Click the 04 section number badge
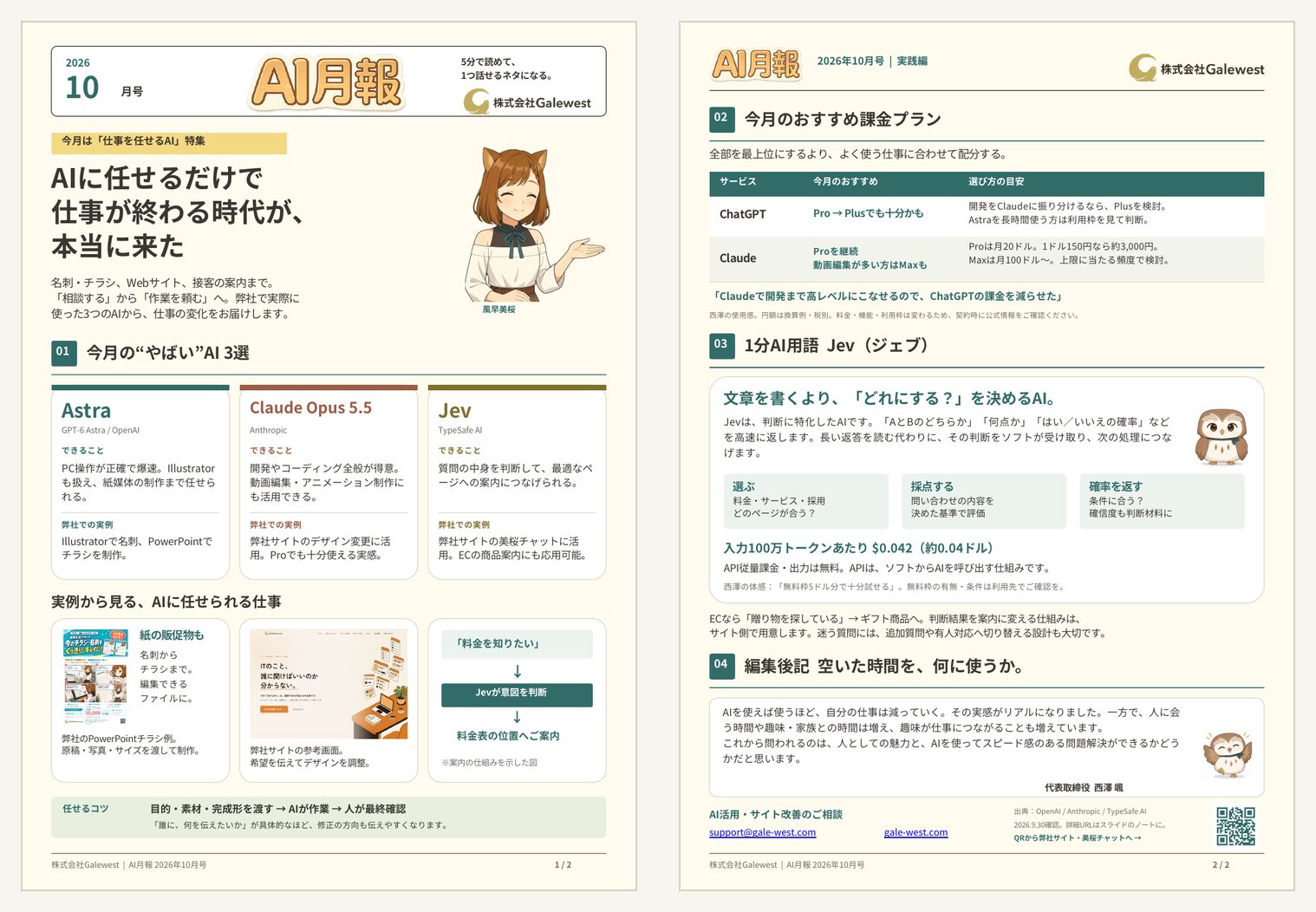This screenshot has height=912, width=1316. click(721, 666)
